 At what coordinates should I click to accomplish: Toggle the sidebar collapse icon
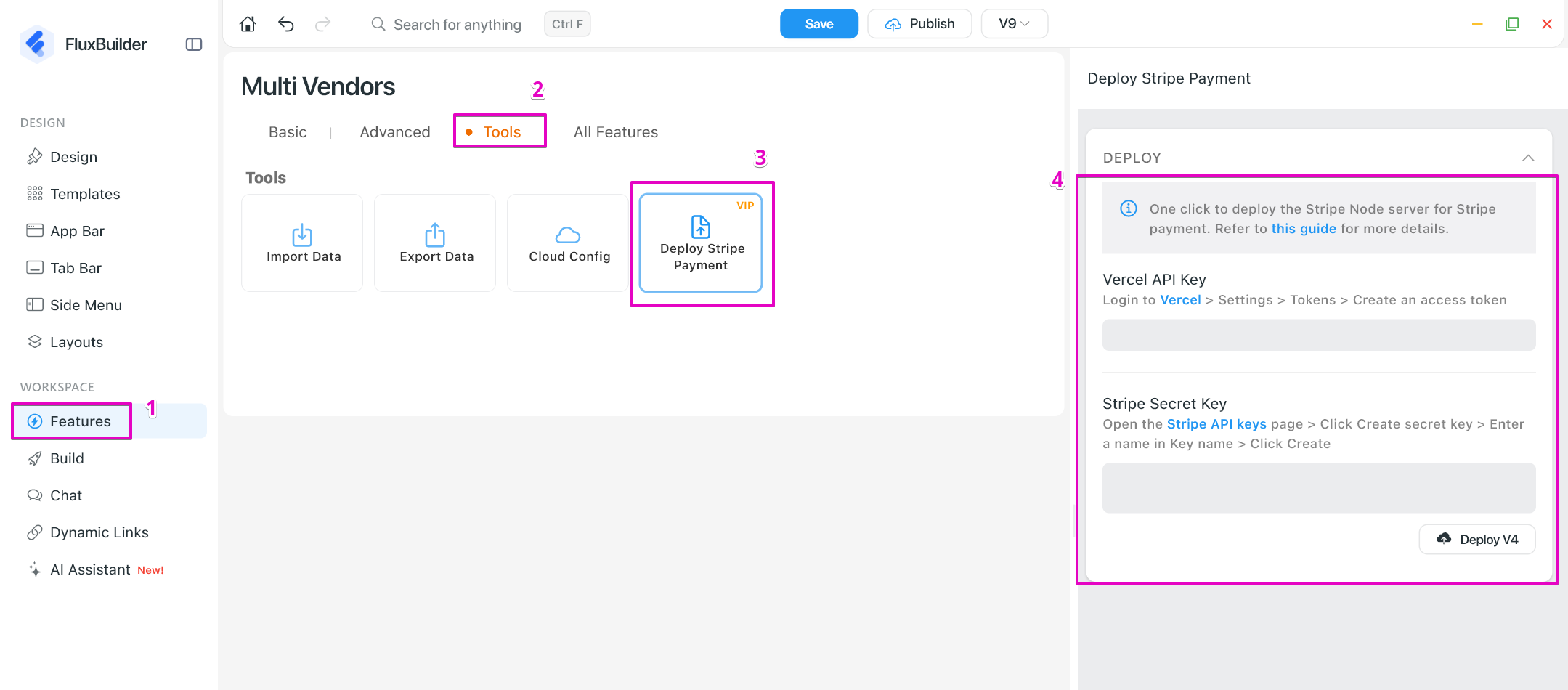tap(194, 44)
